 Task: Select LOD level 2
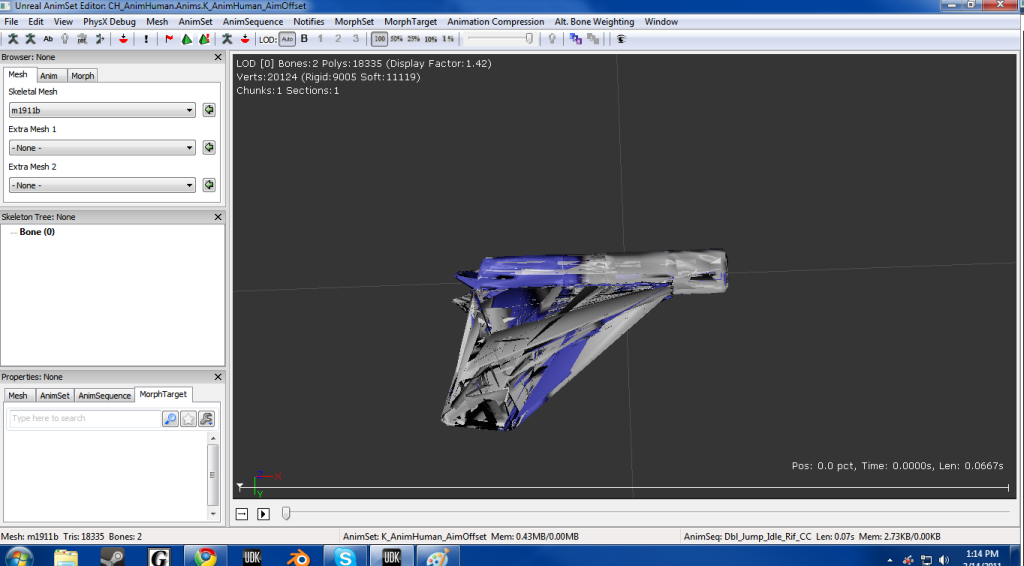338,39
